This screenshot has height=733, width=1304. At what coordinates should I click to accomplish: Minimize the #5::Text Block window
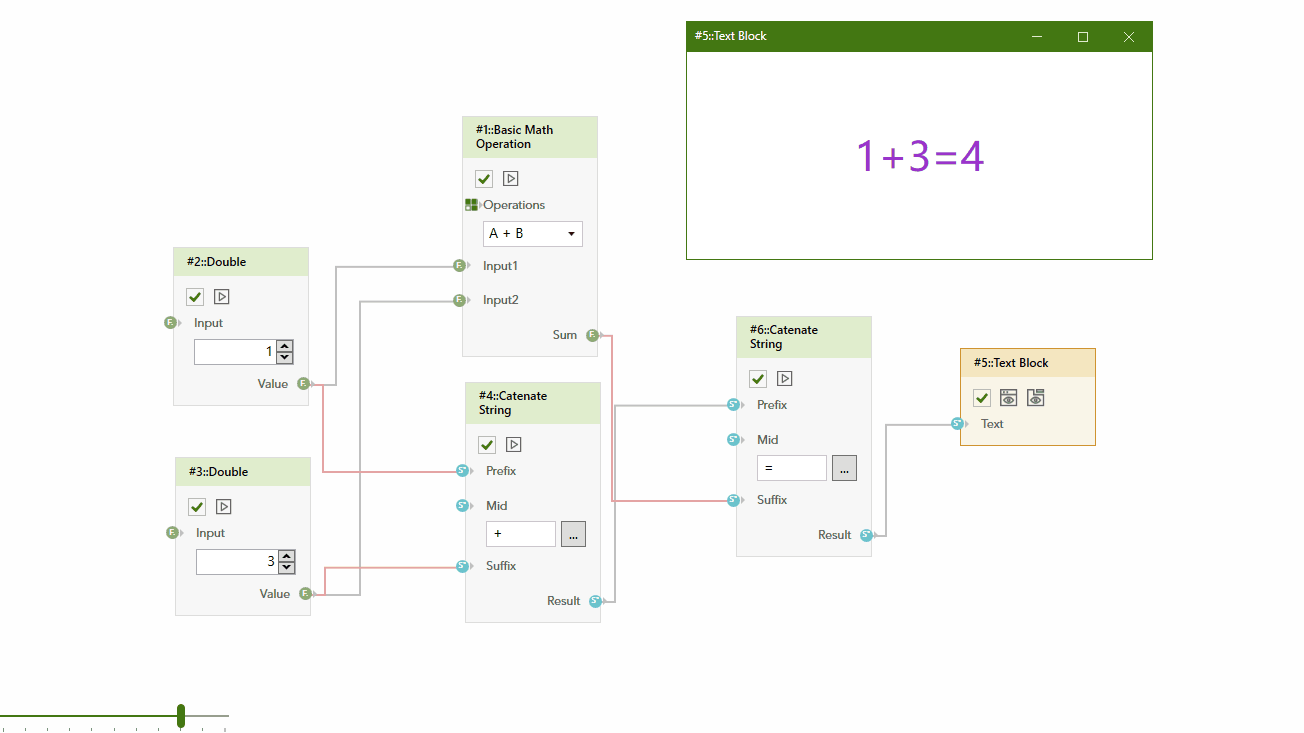(x=1037, y=37)
